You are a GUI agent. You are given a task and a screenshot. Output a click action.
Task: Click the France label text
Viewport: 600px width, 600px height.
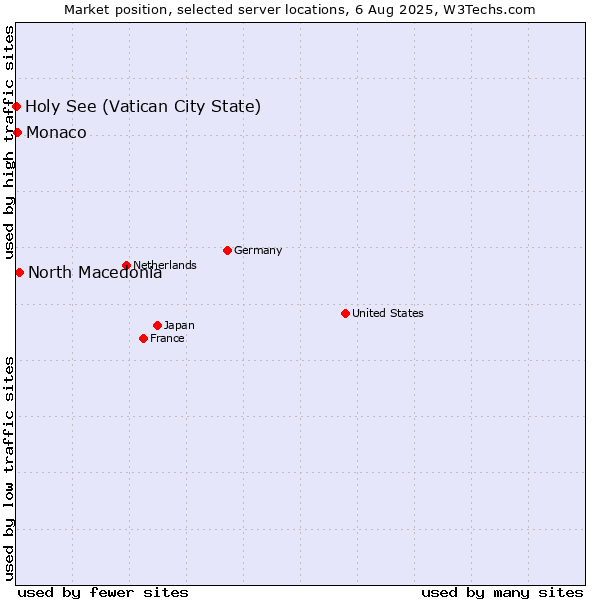click(x=167, y=338)
